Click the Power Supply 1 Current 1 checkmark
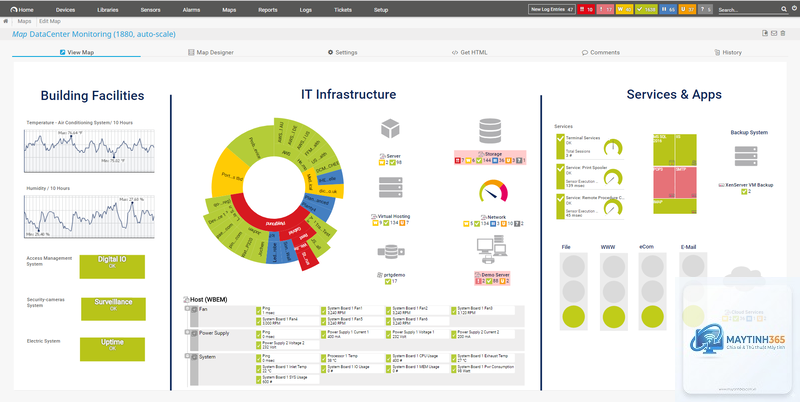The image size is (800, 402). tap(323, 334)
